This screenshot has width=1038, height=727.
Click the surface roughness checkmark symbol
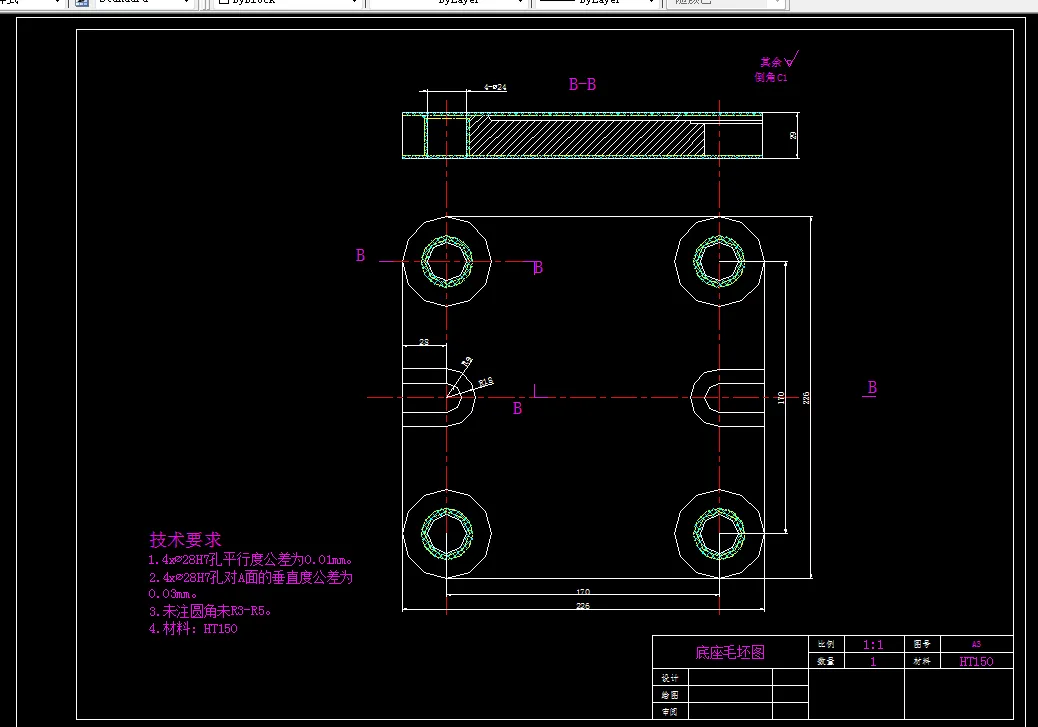coord(792,60)
